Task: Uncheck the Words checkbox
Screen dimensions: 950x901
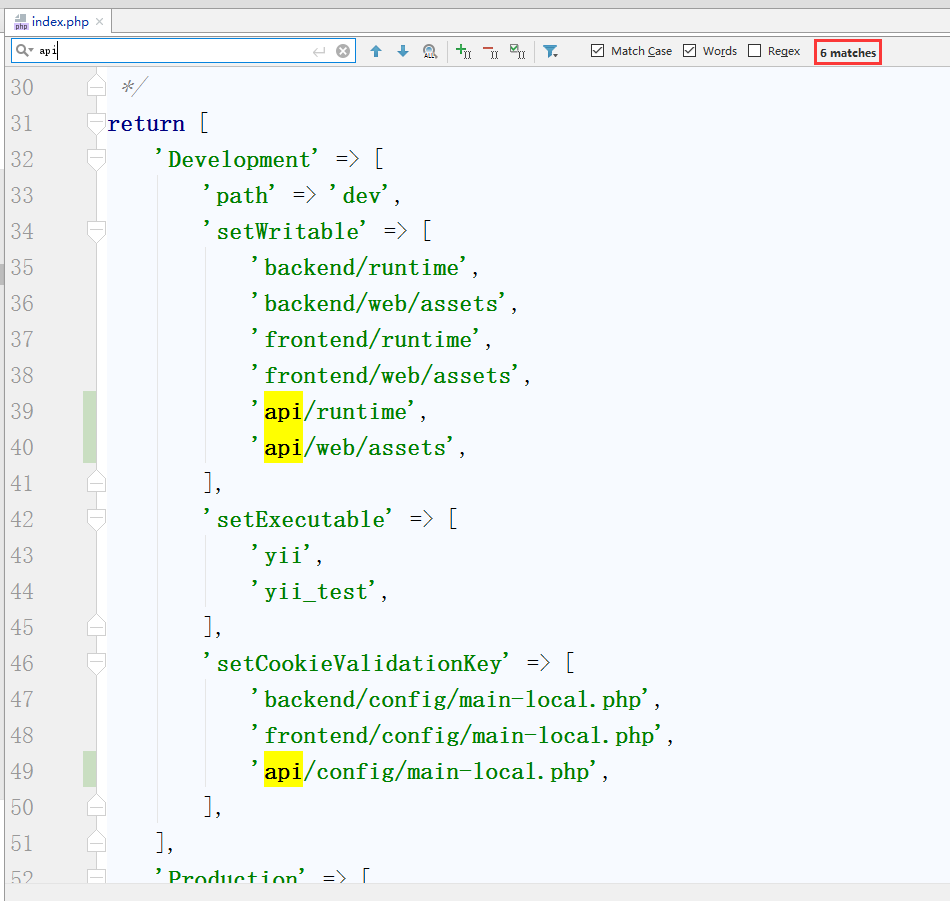Action: point(690,51)
